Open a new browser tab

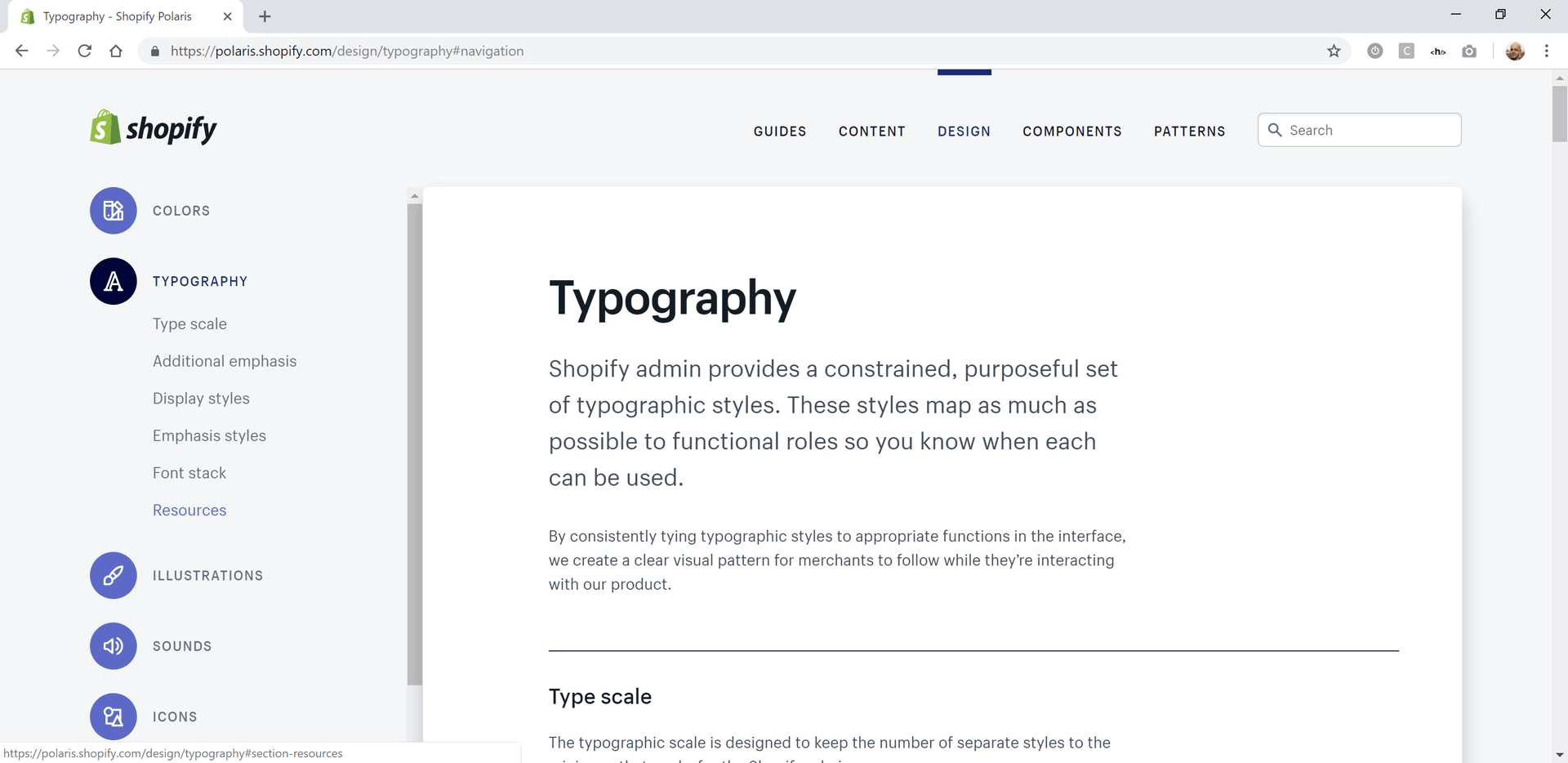(265, 16)
